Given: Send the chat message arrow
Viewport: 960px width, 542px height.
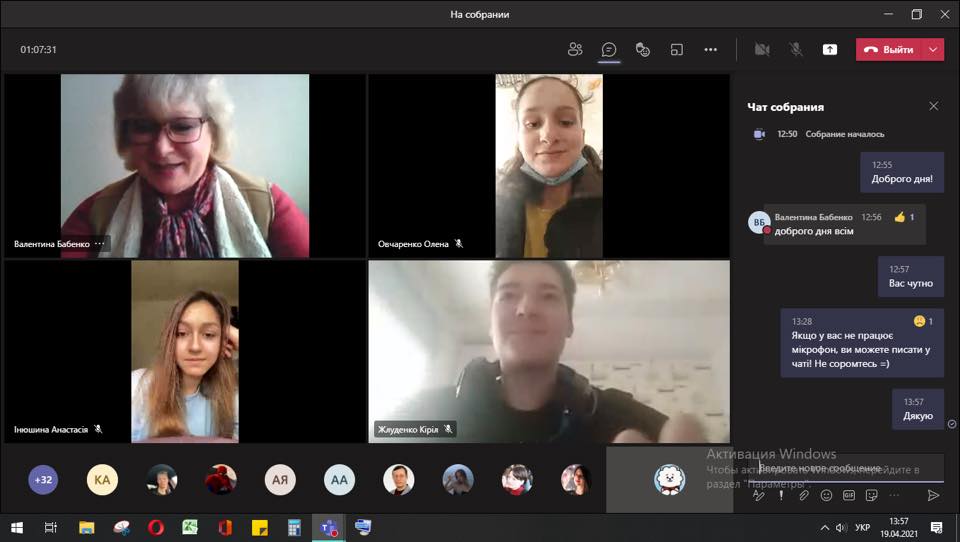Looking at the screenshot, I should point(933,495).
